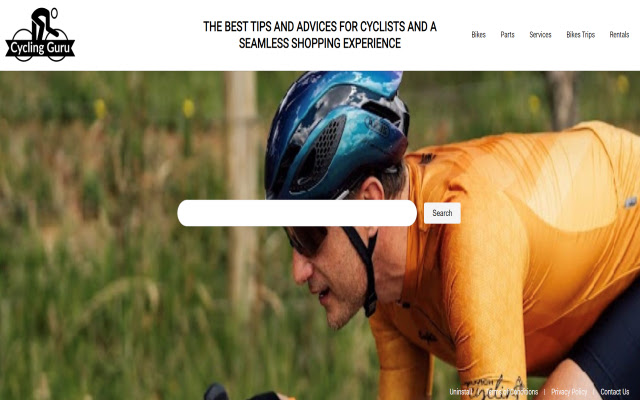Screen dimensions: 640x400
Task: Click the Cycling Guru logo
Action: tap(40, 35)
